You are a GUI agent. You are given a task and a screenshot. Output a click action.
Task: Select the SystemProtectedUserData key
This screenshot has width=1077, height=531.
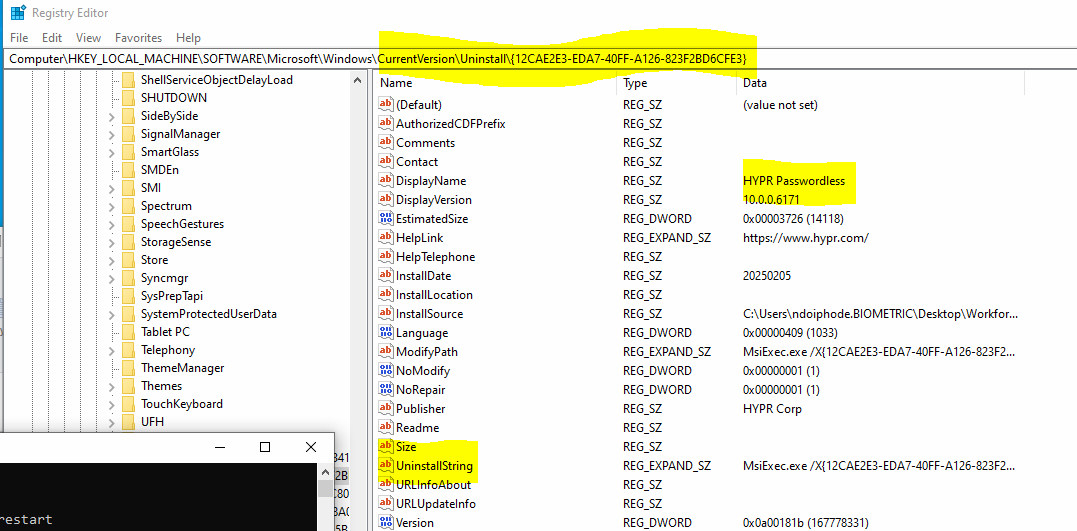pos(209,314)
